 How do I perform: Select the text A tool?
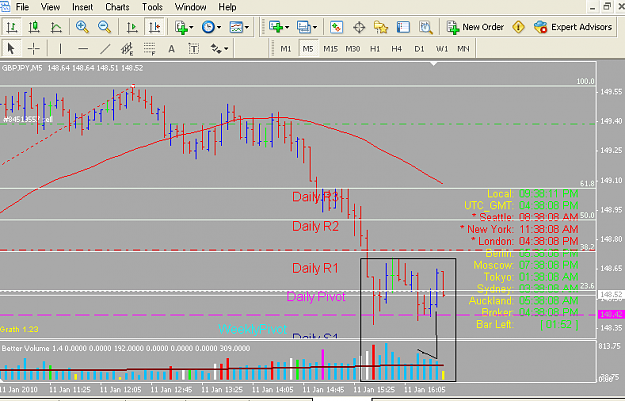[x=171, y=49]
